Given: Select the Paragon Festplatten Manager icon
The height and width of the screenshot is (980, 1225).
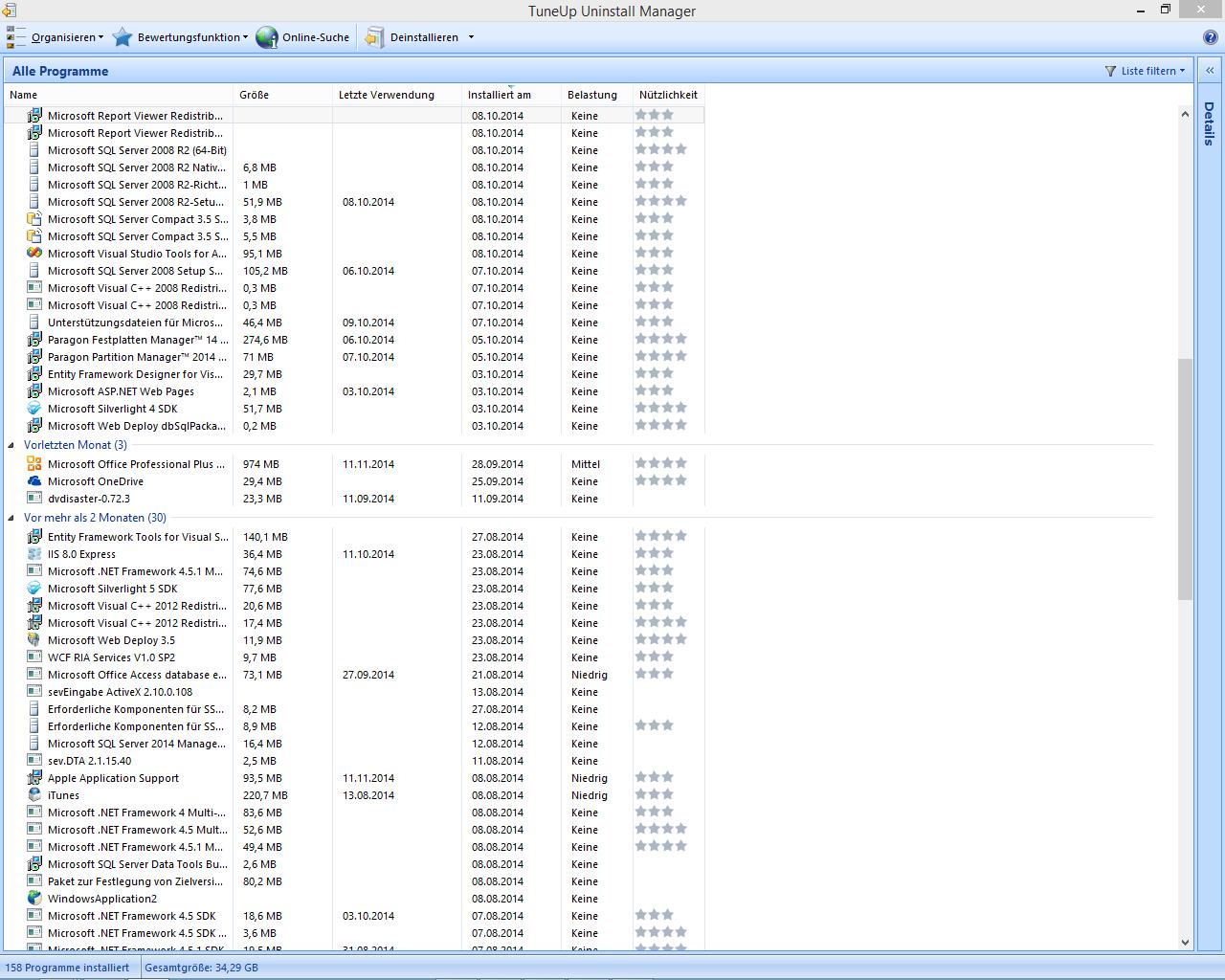Looking at the screenshot, I should coord(34,340).
